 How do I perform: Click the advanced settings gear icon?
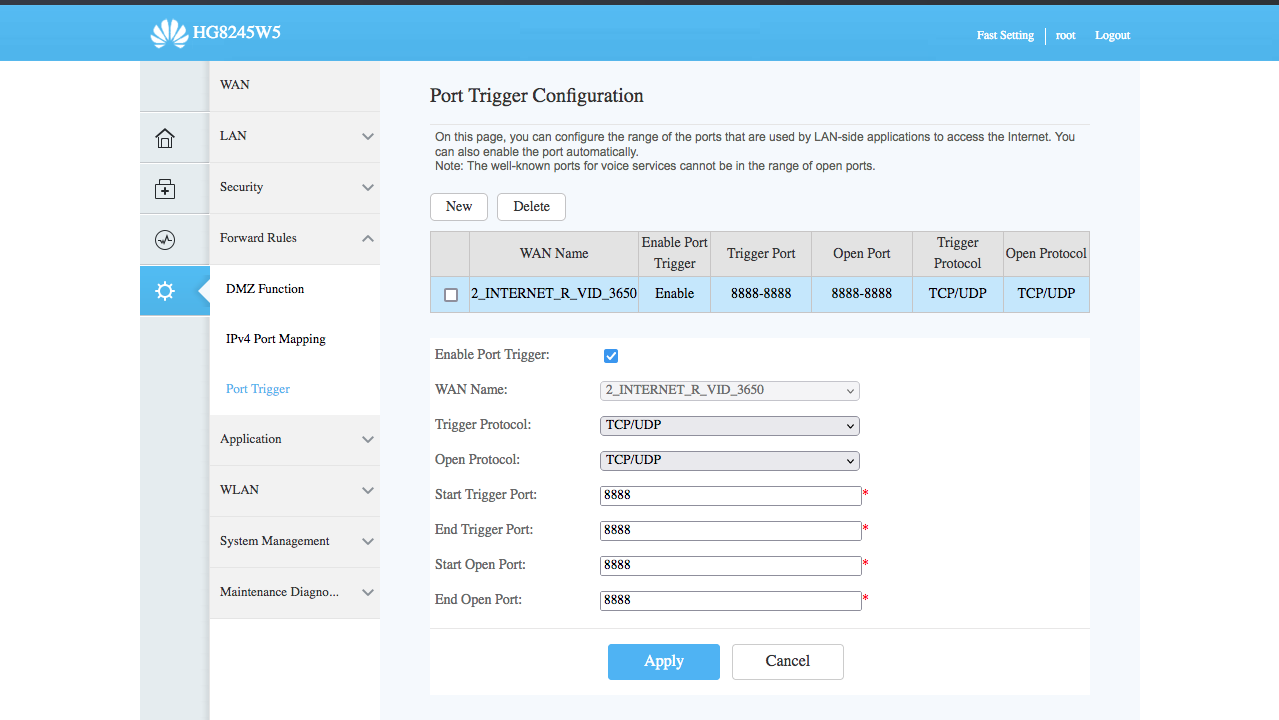(165, 291)
